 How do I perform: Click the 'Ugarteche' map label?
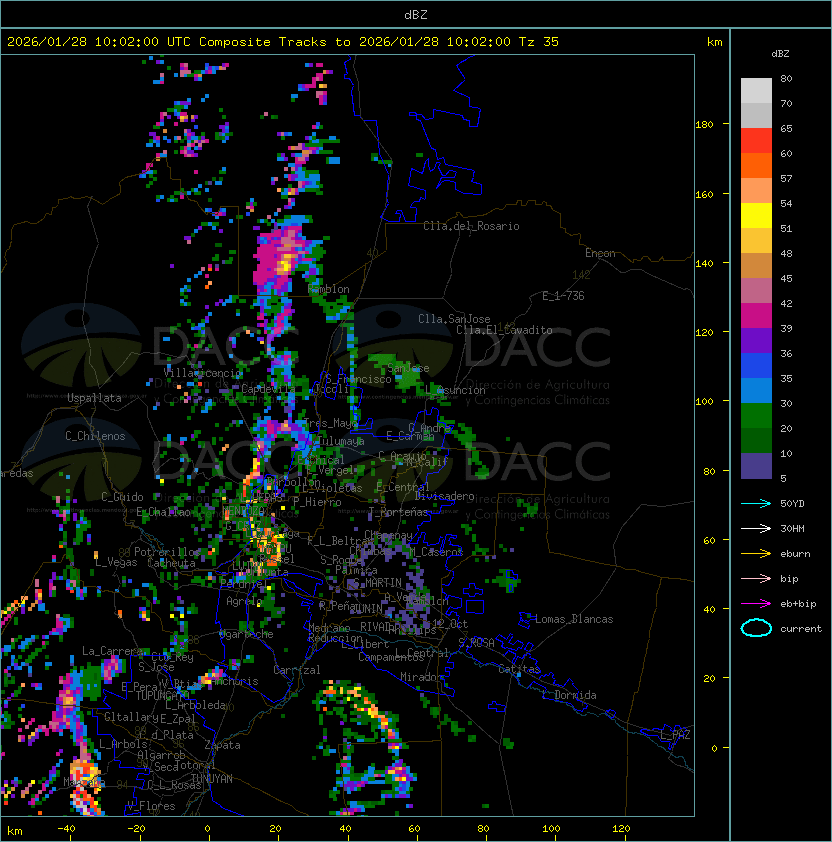pyautogui.click(x=247, y=634)
